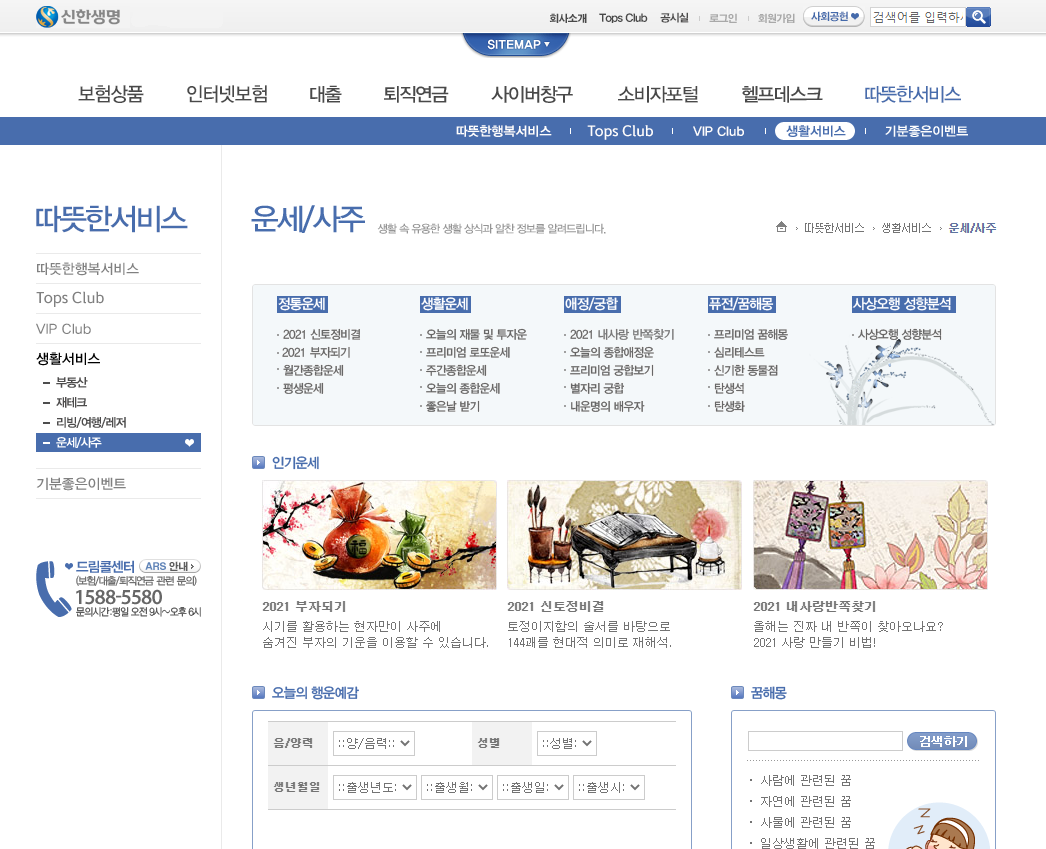Viewport: 1046px width, 849px height.
Task: Click the ARS 안내 button
Action: coord(169,566)
